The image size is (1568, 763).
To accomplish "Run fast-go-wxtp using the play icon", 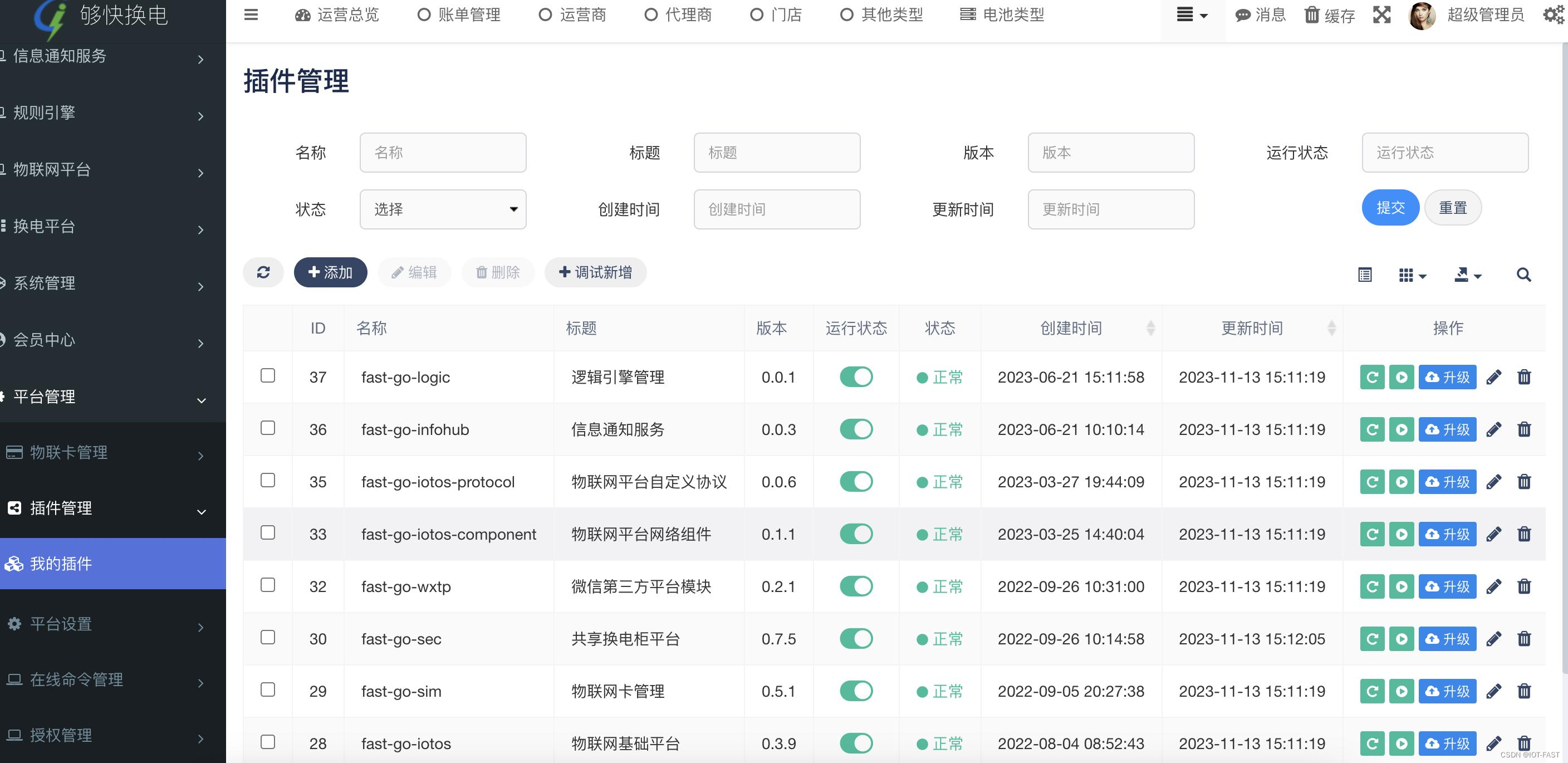I will point(1402,586).
